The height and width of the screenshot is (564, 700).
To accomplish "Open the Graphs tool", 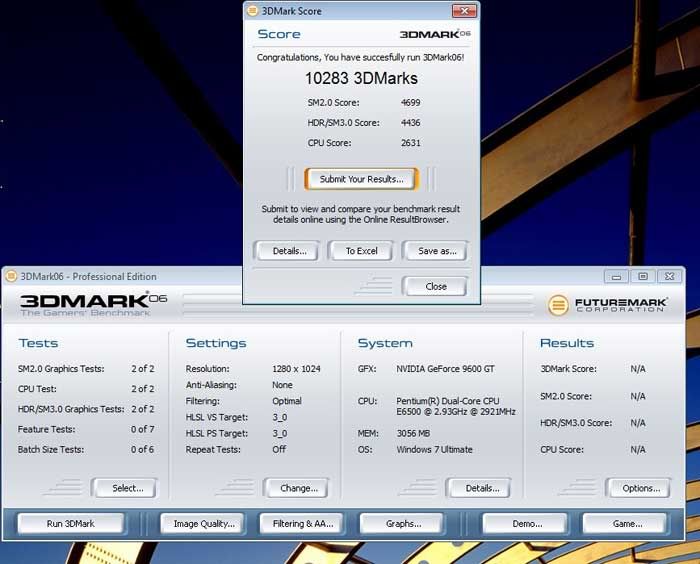I will coord(402,523).
